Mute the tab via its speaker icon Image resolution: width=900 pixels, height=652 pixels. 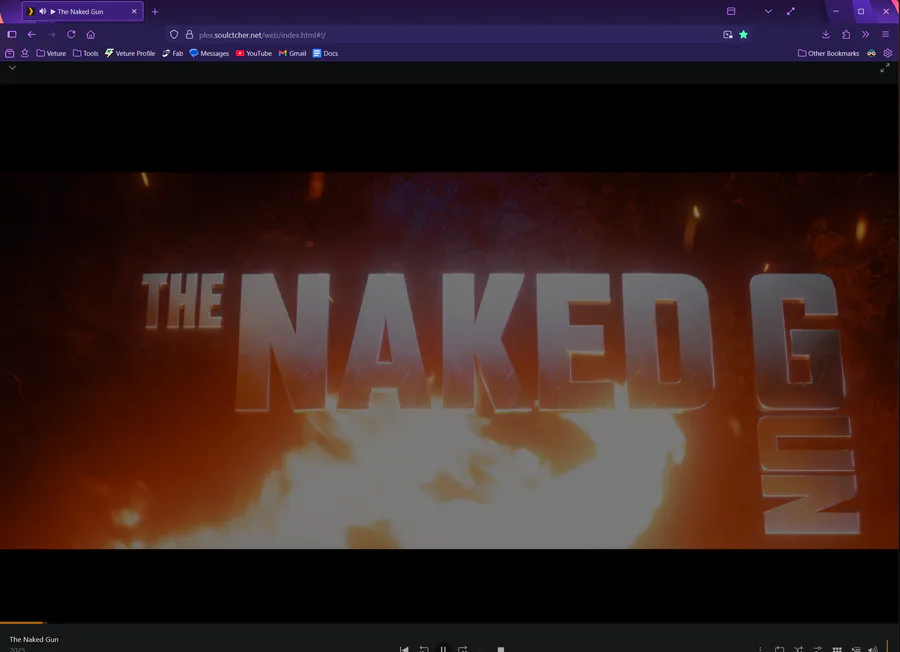click(x=42, y=11)
